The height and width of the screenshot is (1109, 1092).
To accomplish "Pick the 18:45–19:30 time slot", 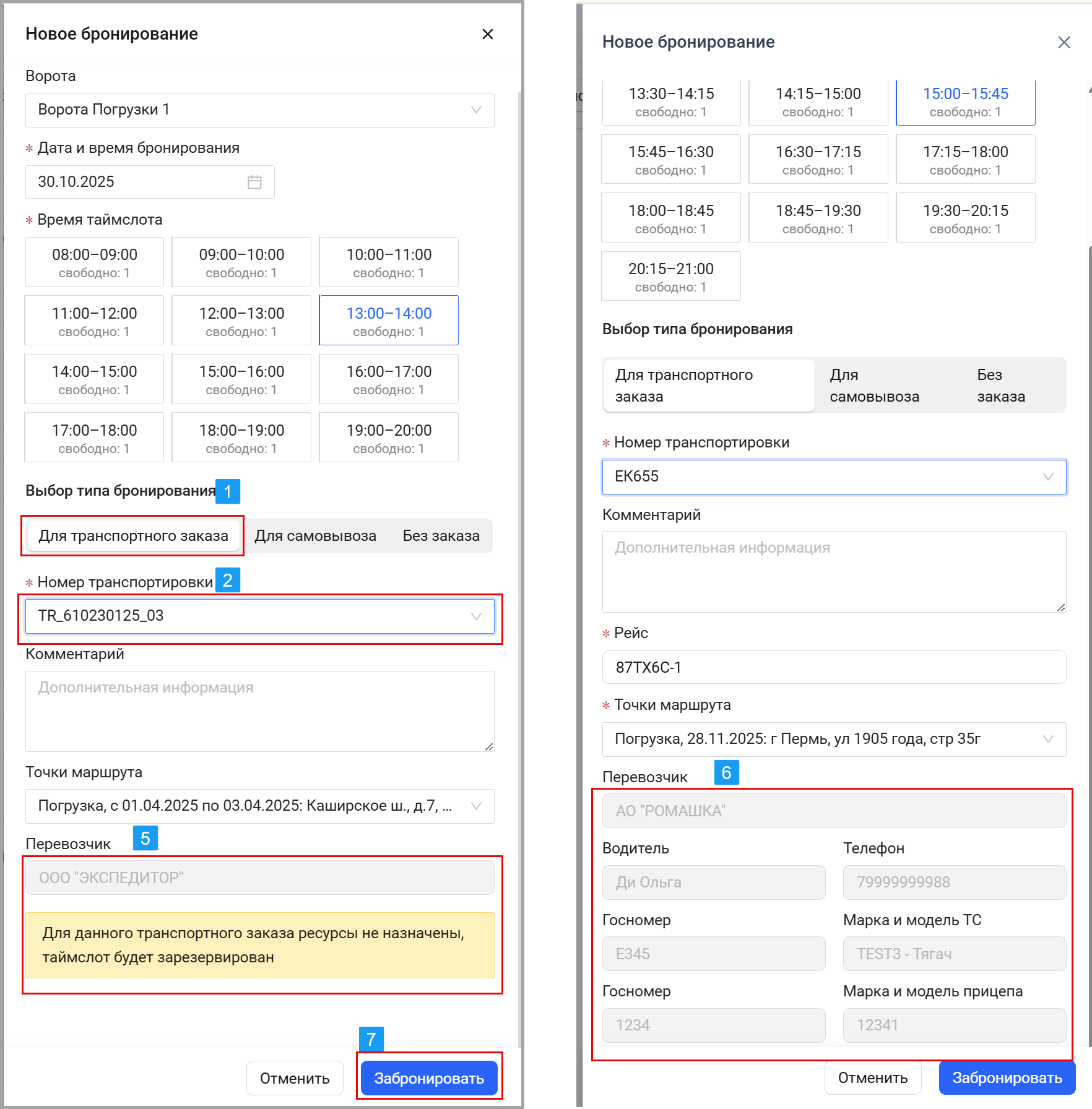I will click(x=818, y=218).
